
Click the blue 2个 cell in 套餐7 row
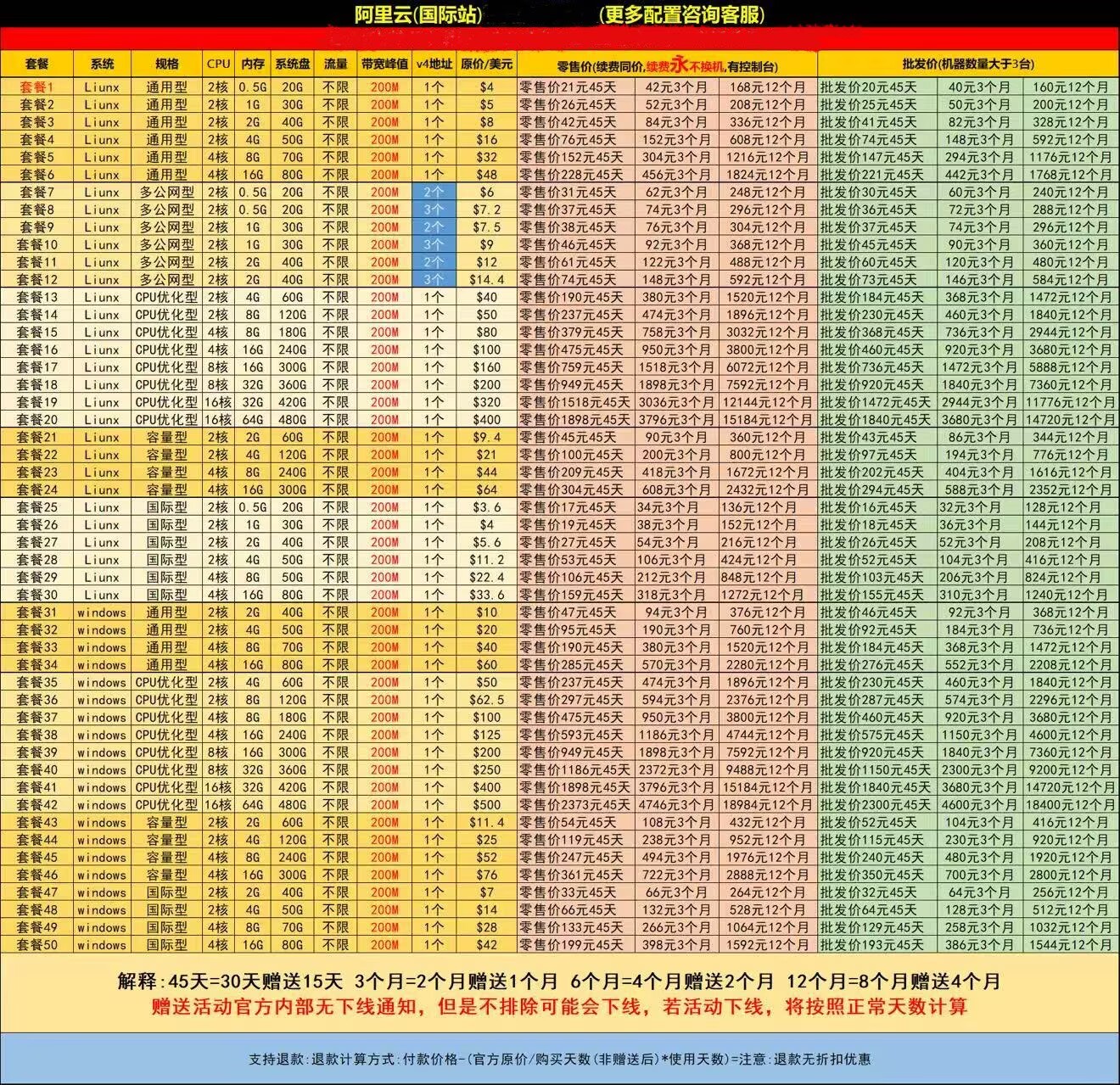pyautogui.click(x=434, y=192)
